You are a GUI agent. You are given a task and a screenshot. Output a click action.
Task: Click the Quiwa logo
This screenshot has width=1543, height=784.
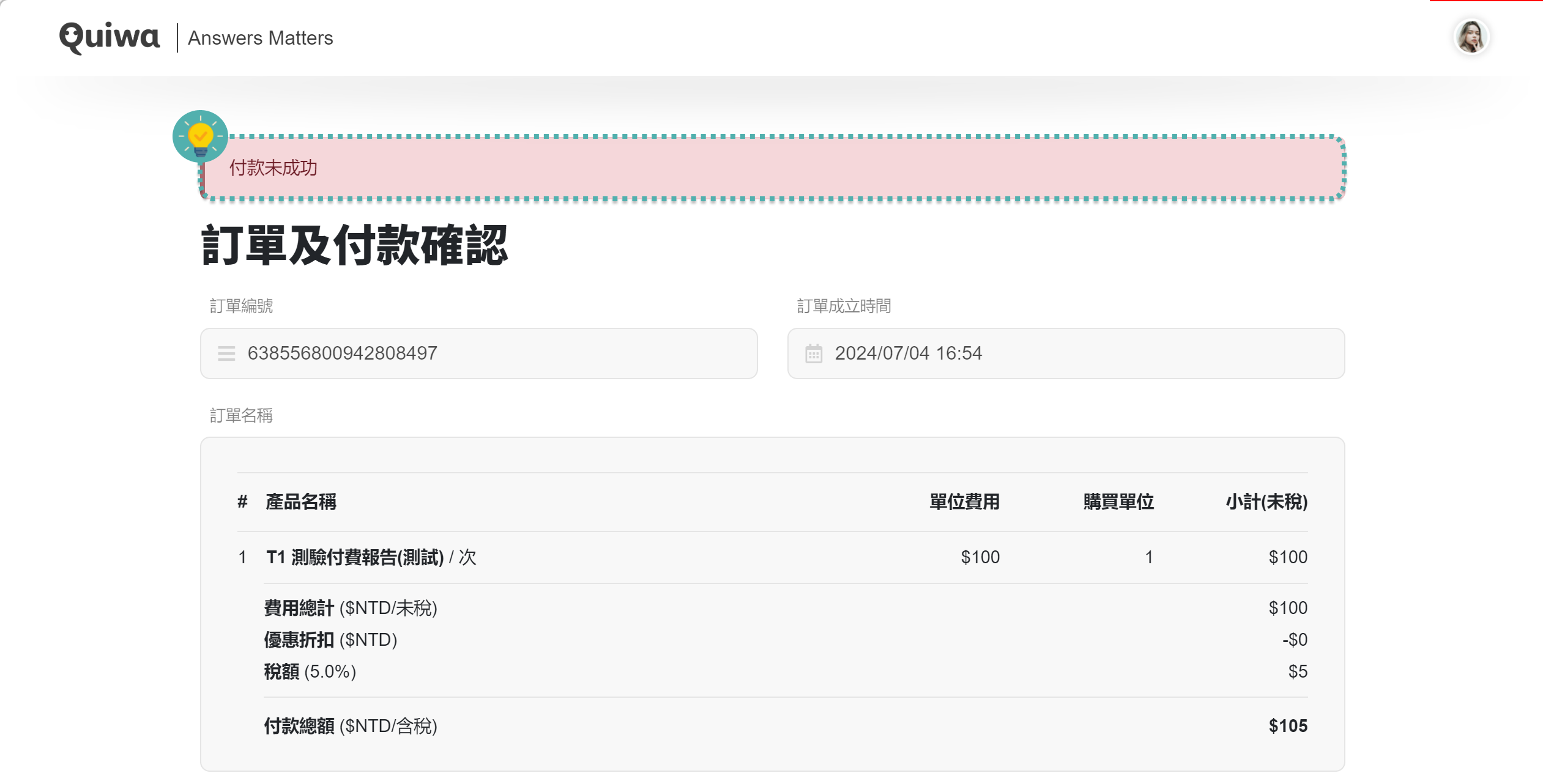tap(110, 38)
